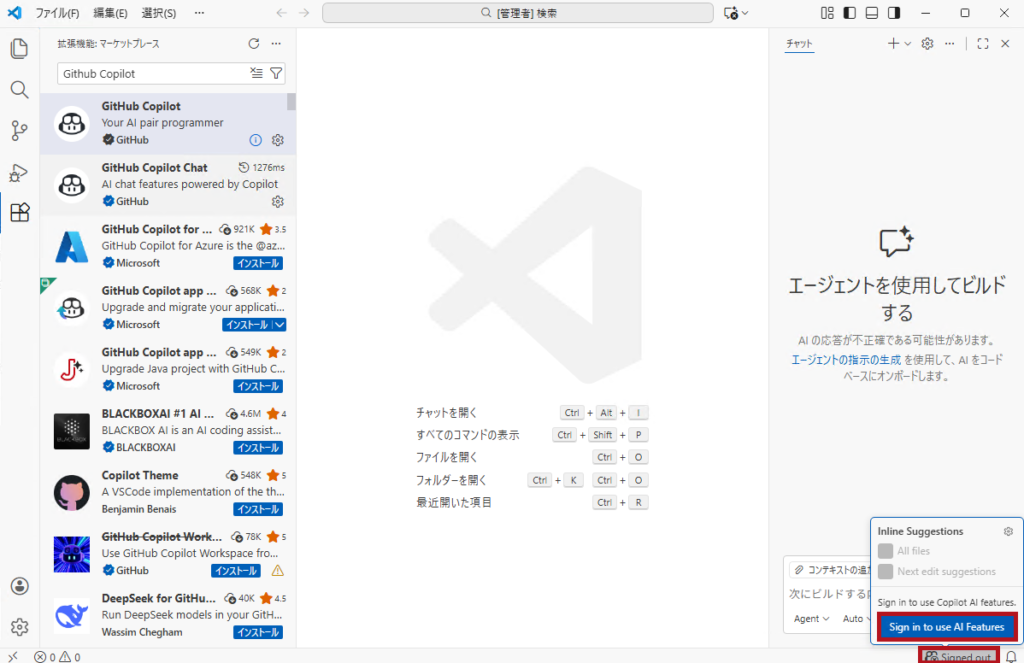
Task: Open the Search view in the activity bar
Action: [19, 89]
